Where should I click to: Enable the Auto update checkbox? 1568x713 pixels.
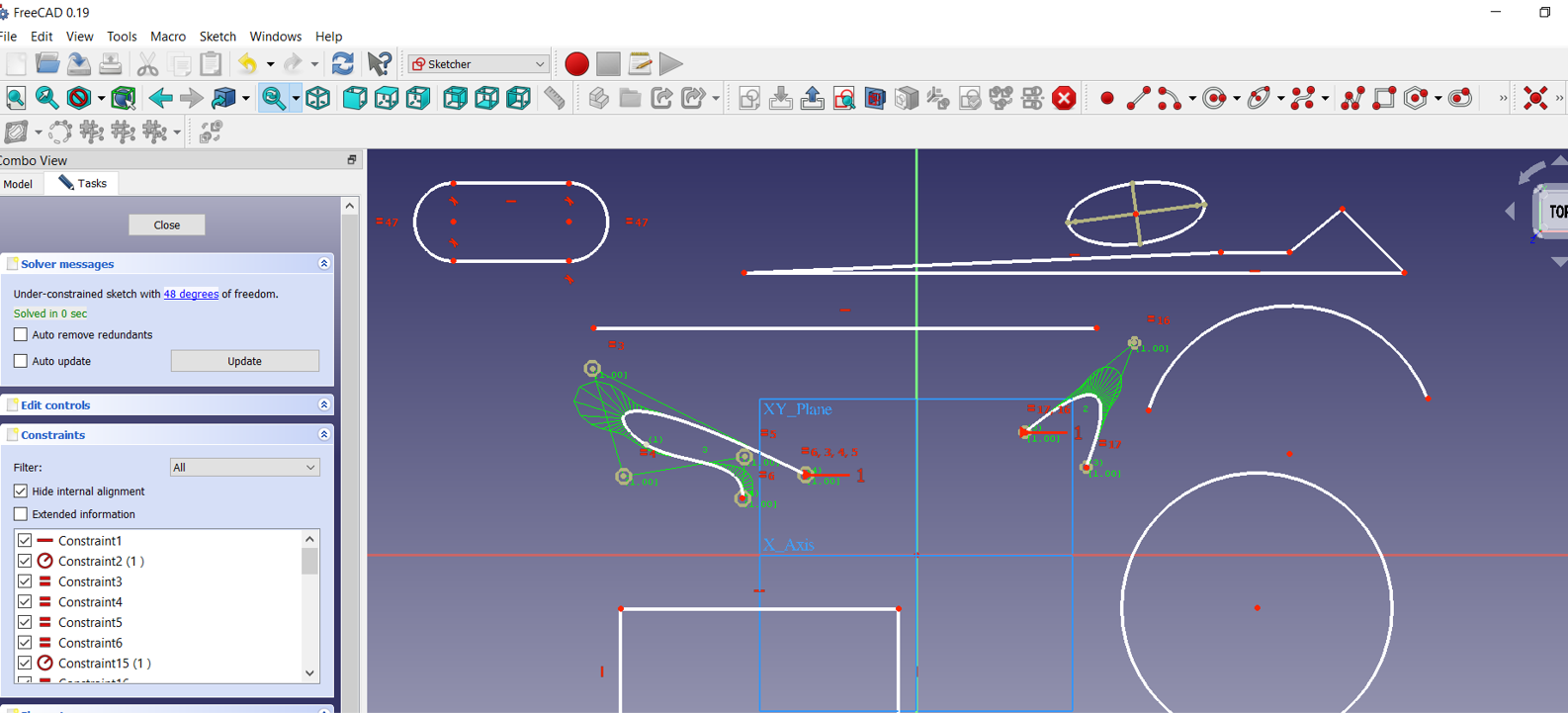[21, 361]
